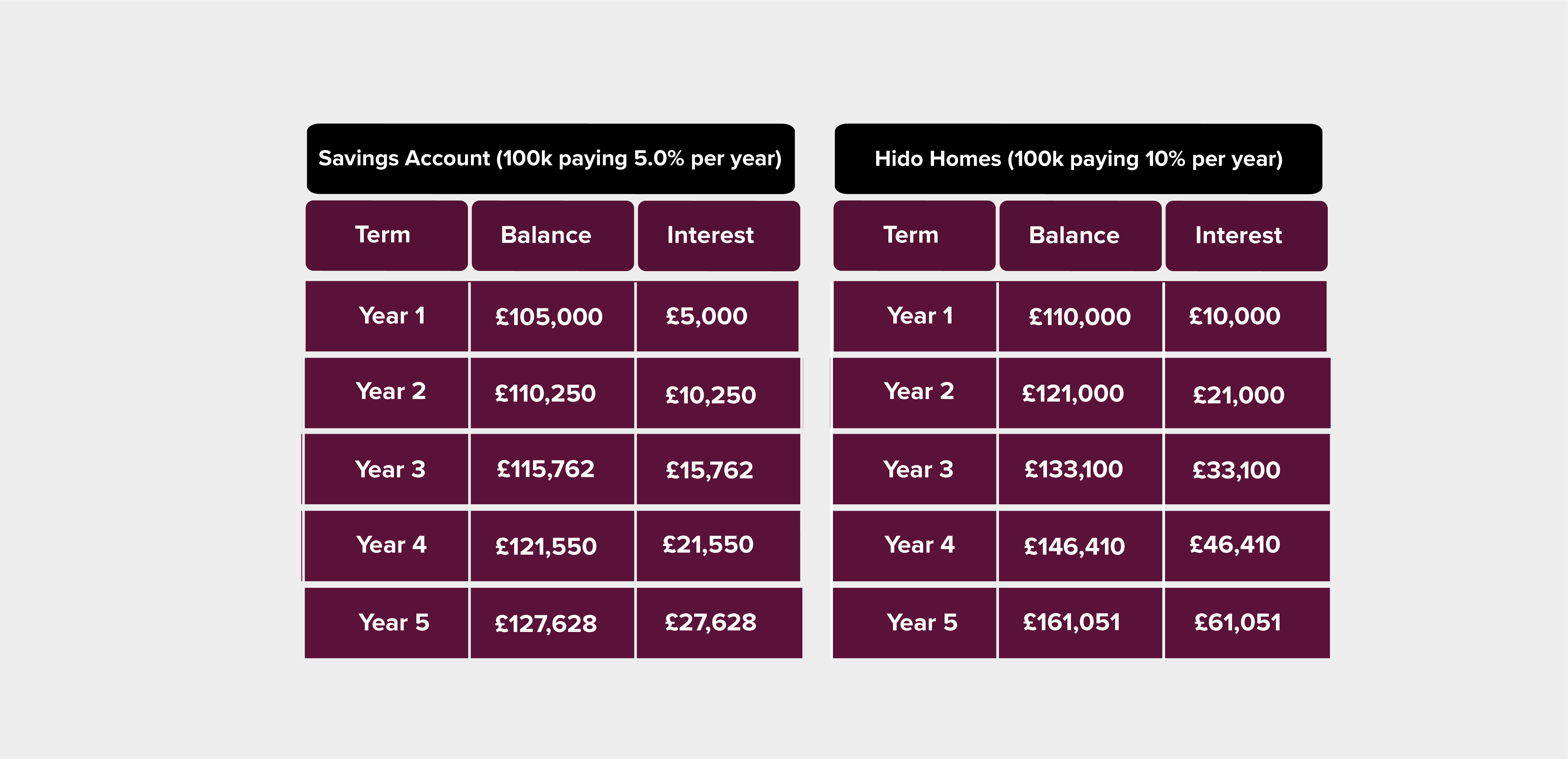Screen dimensions: 1568x759
Task: Click the £161,051 balance cell
Action: tap(1080, 623)
